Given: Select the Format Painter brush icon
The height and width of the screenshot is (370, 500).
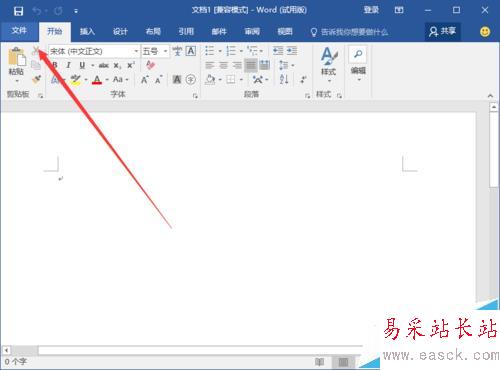Looking at the screenshot, I should coord(36,79).
